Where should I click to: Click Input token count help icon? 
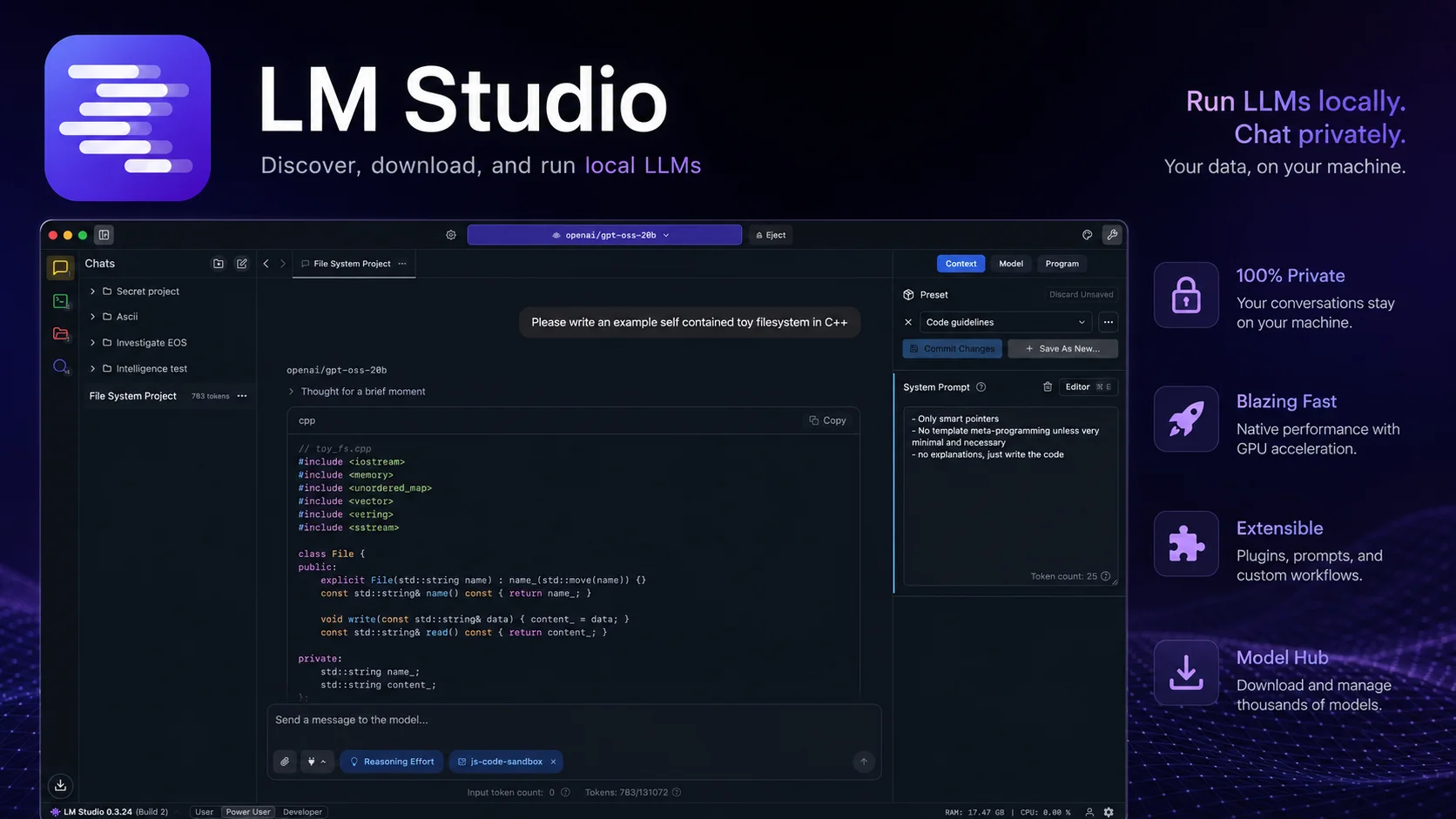(x=565, y=793)
